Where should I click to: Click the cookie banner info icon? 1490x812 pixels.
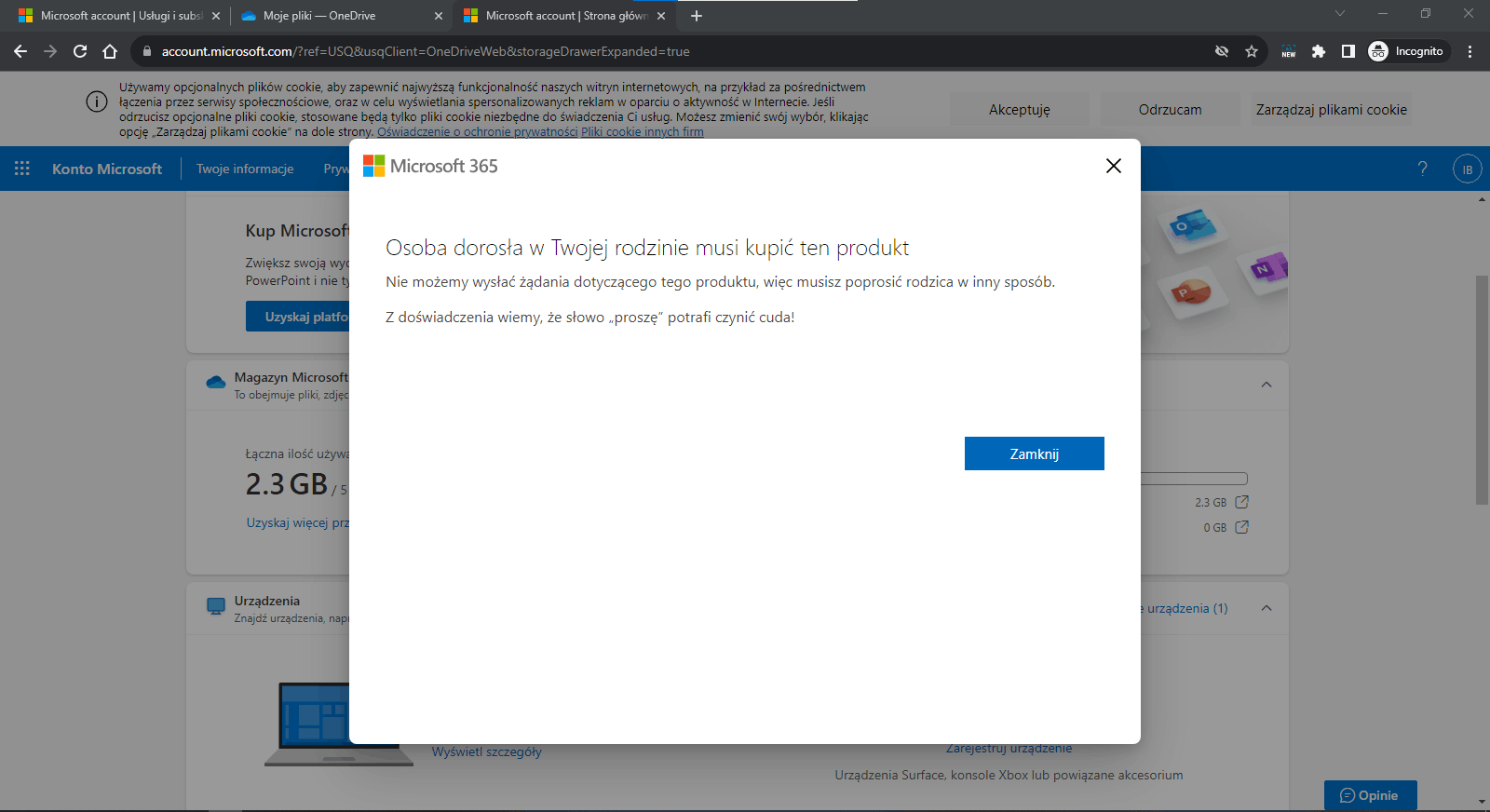[x=97, y=101]
